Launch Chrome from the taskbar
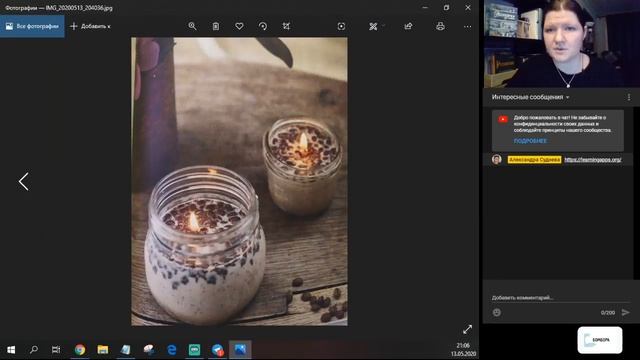The image size is (640, 360). (x=80, y=350)
